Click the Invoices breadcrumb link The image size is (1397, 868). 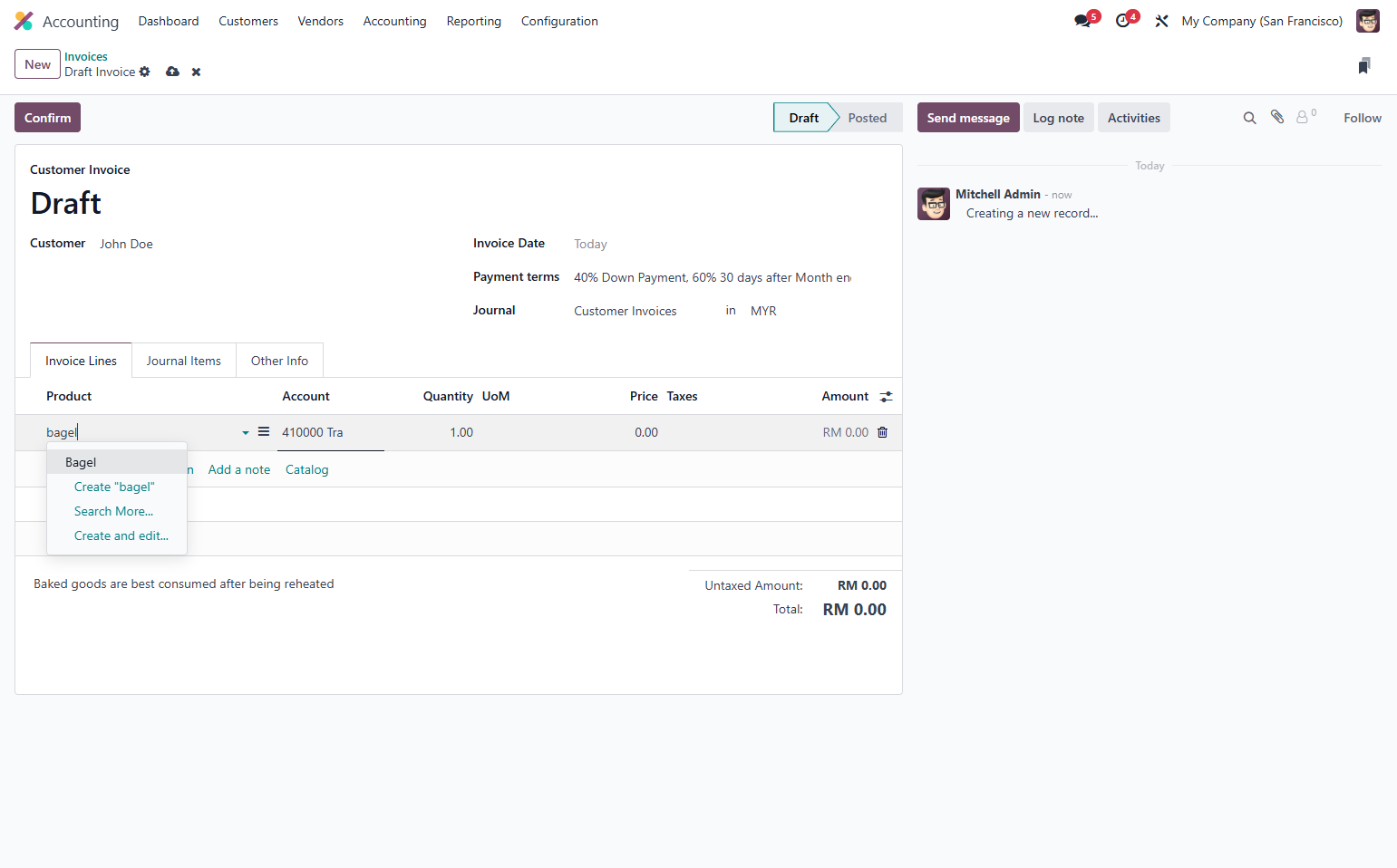(x=86, y=56)
